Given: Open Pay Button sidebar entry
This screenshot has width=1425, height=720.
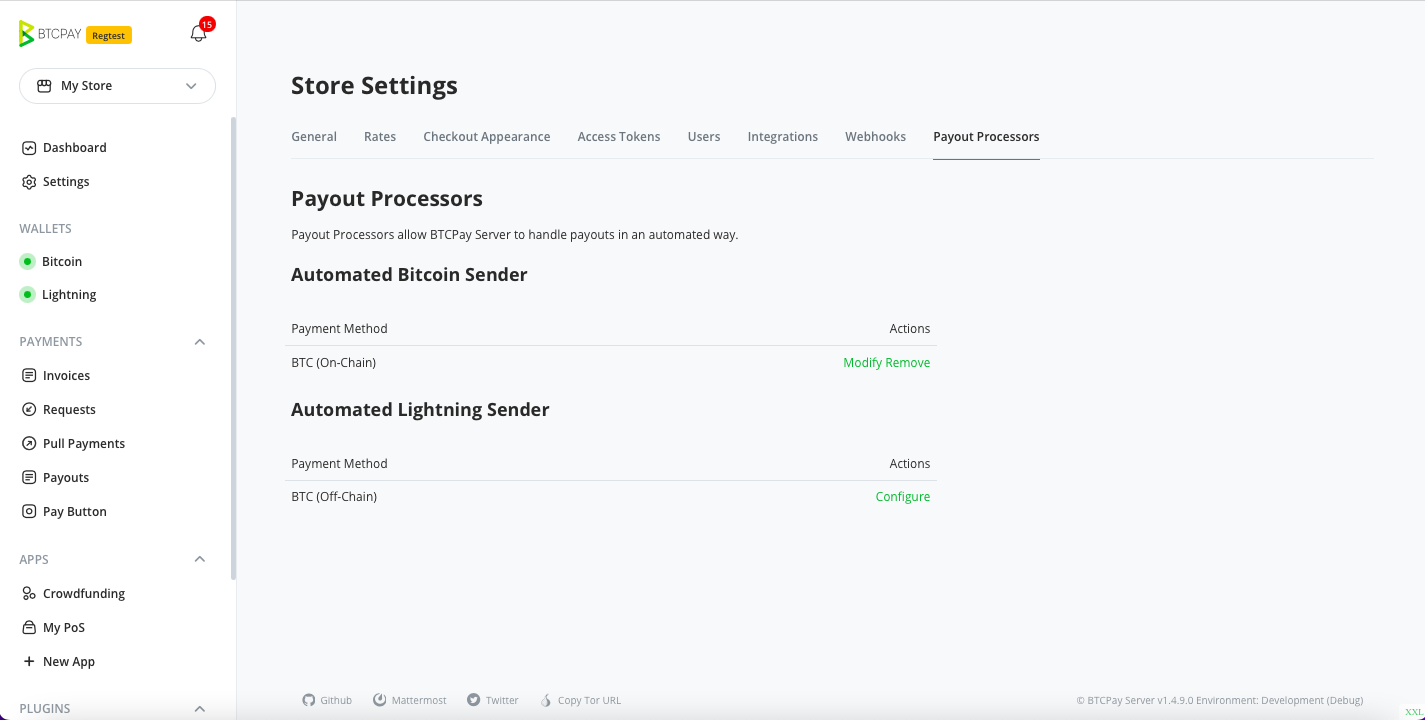Looking at the screenshot, I should point(74,512).
